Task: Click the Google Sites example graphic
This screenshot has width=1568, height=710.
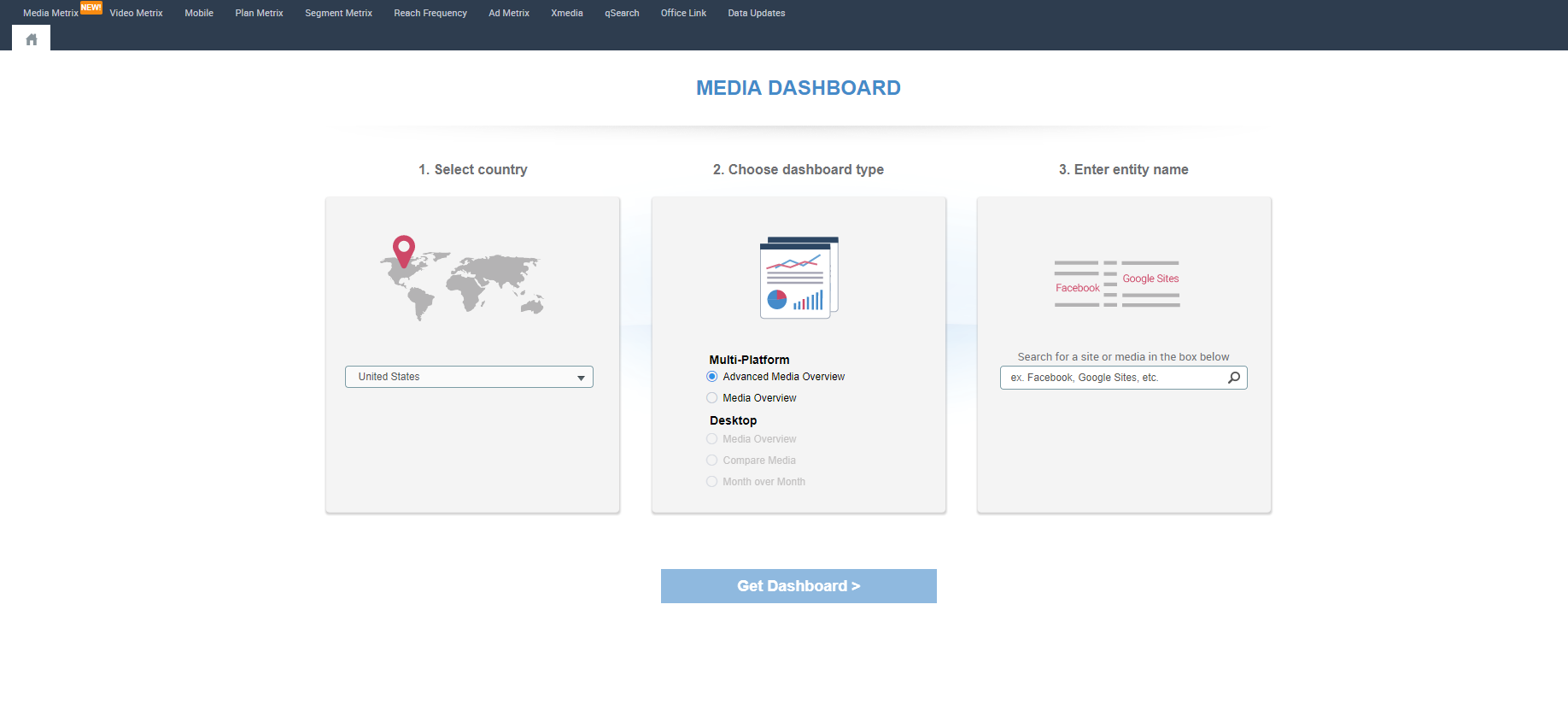Action: point(1150,279)
